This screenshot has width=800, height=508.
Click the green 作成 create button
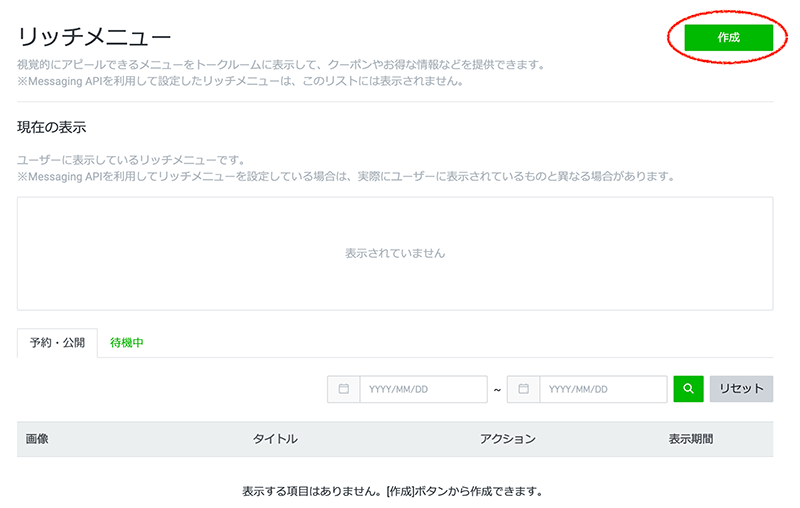pyautogui.click(x=728, y=37)
